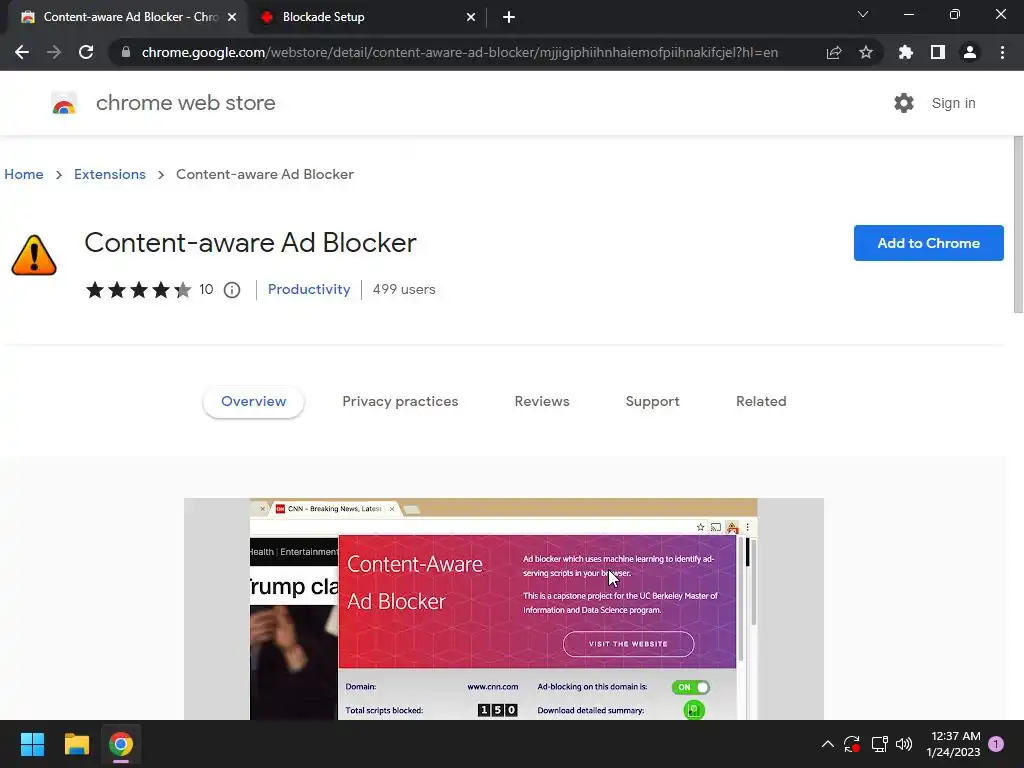1024x768 pixels.
Task: Bookmark this page with the star
Action: coord(866,52)
